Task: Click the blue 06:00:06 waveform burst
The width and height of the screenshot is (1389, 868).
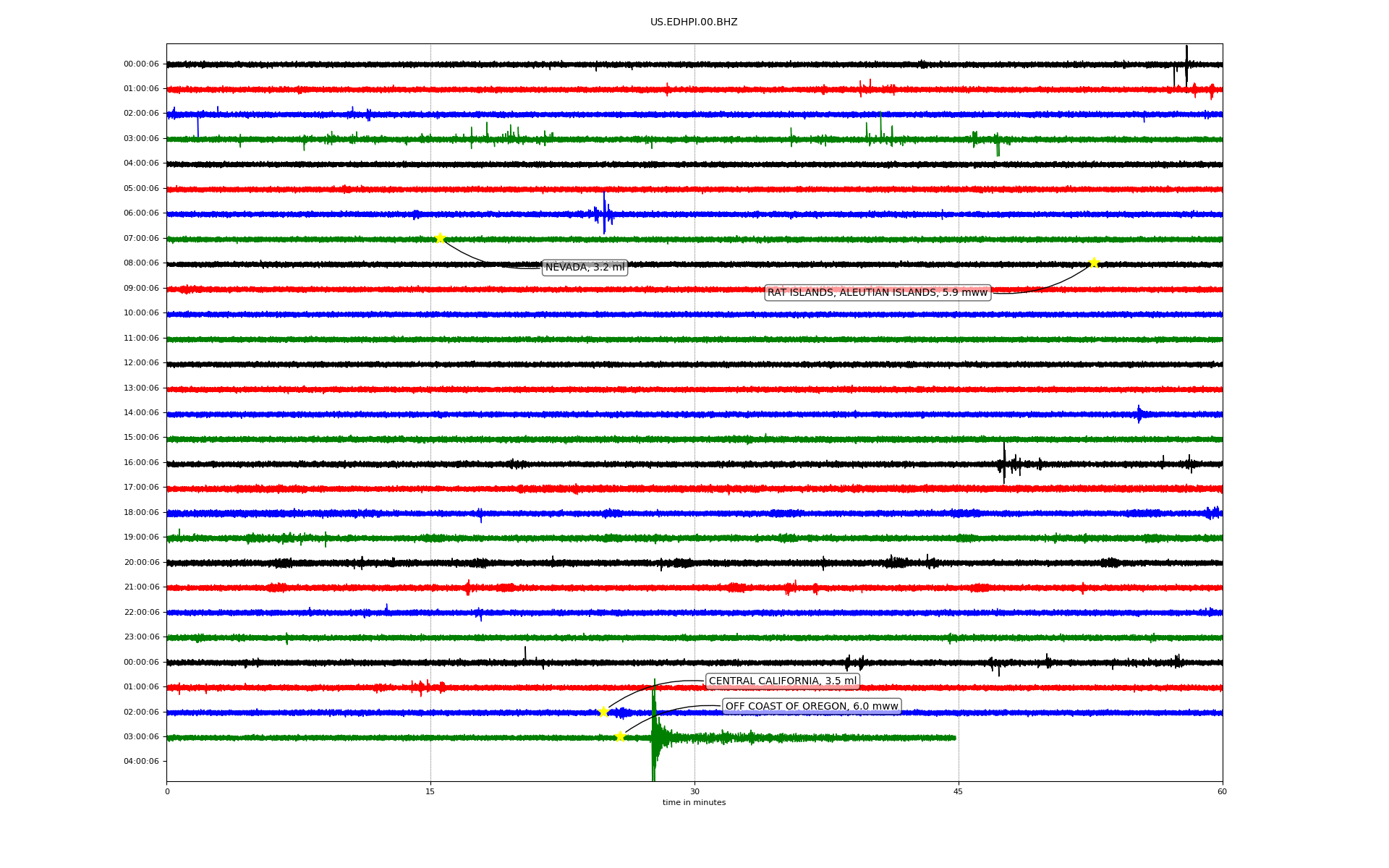Action: pyautogui.click(x=604, y=213)
